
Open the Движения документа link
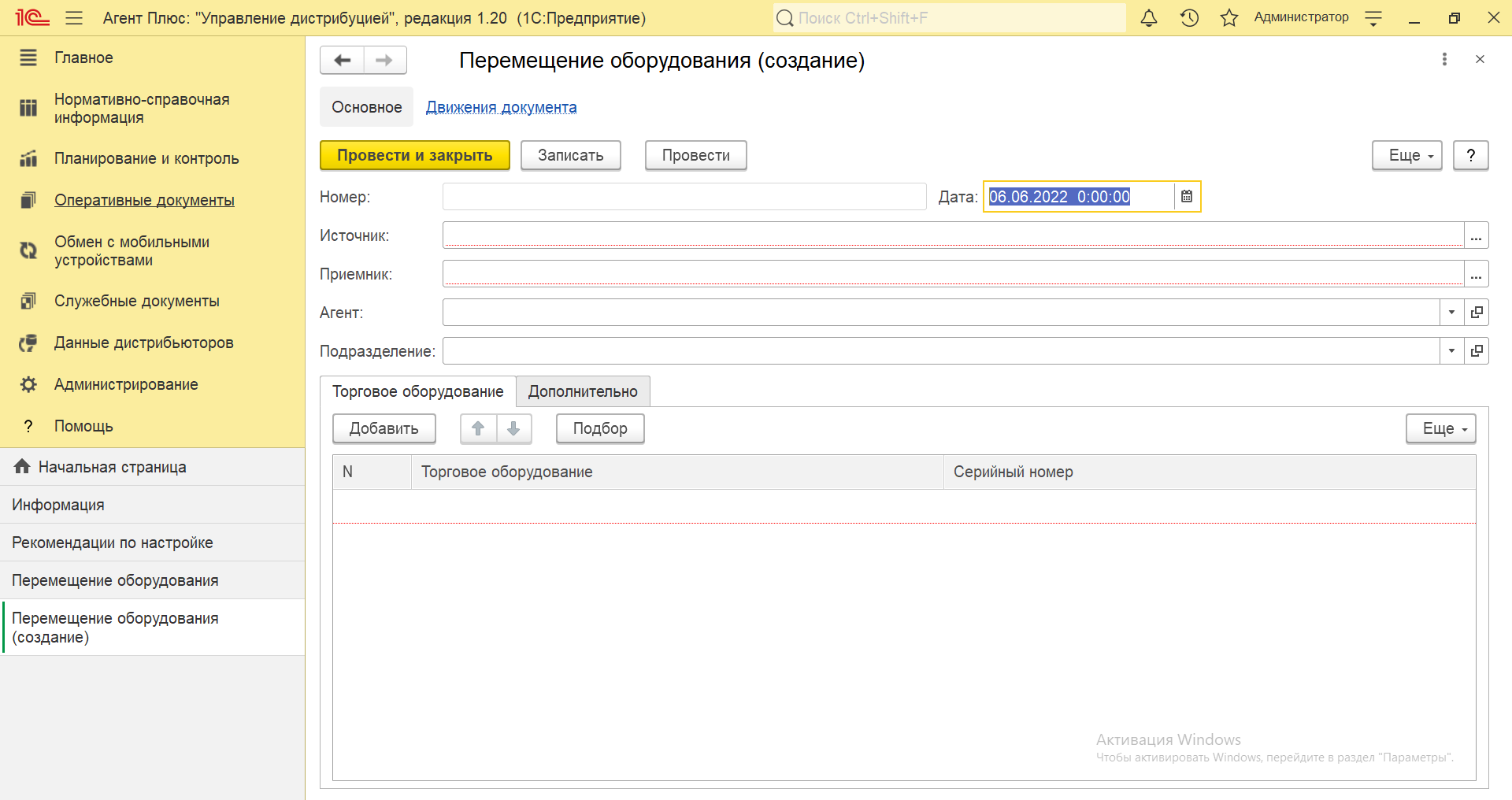coord(501,107)
